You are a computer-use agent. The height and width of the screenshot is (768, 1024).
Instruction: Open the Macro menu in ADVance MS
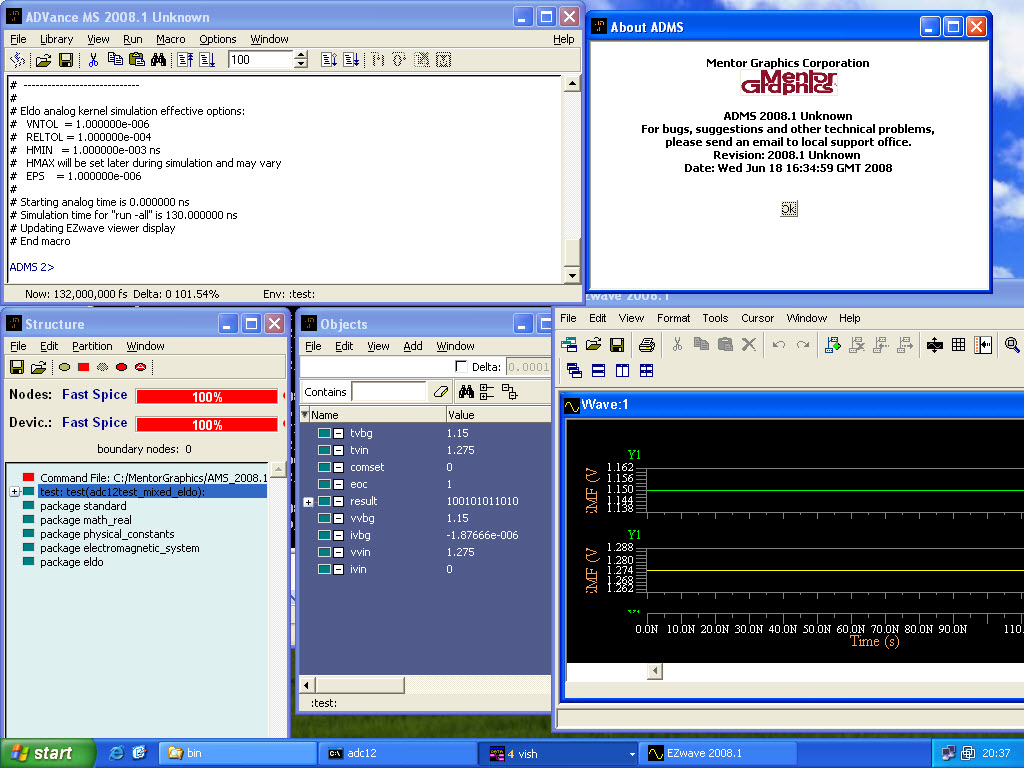point(170,39)
